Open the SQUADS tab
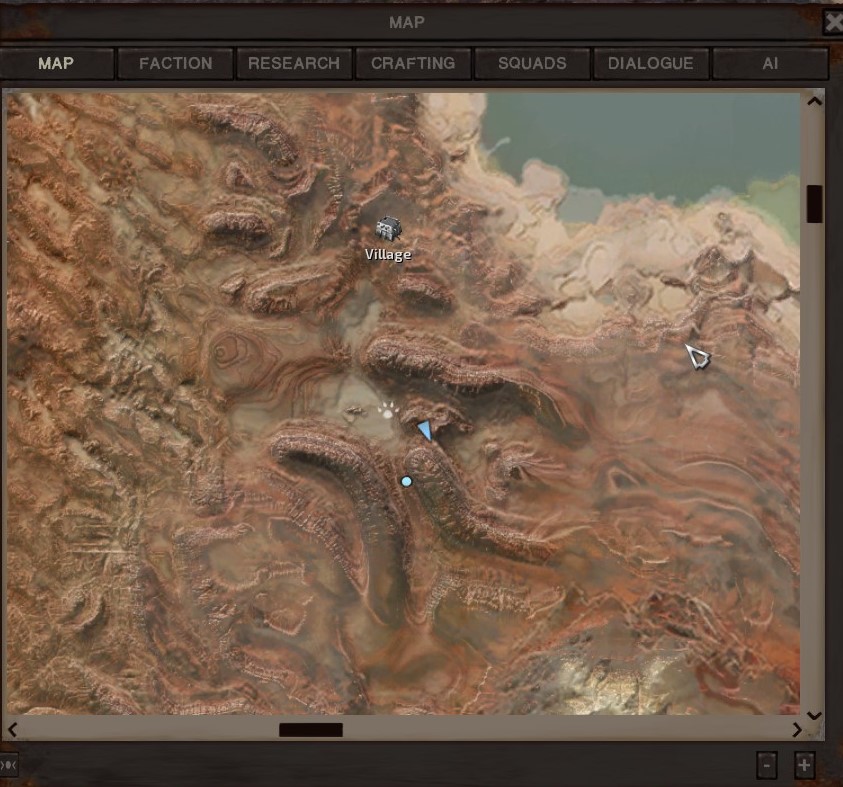 (532, 63)
